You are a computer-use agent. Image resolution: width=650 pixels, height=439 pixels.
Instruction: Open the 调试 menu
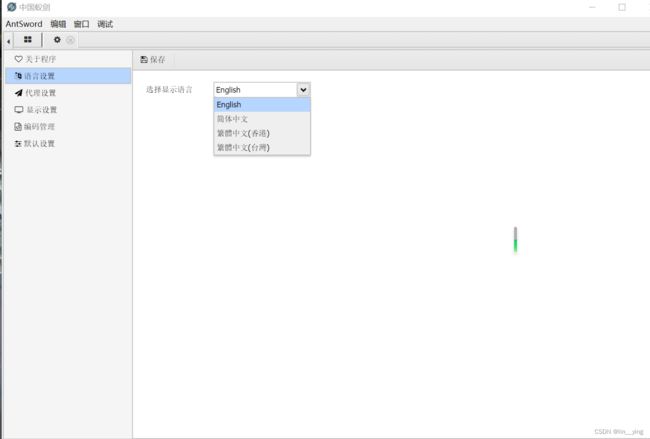point(105,24)
